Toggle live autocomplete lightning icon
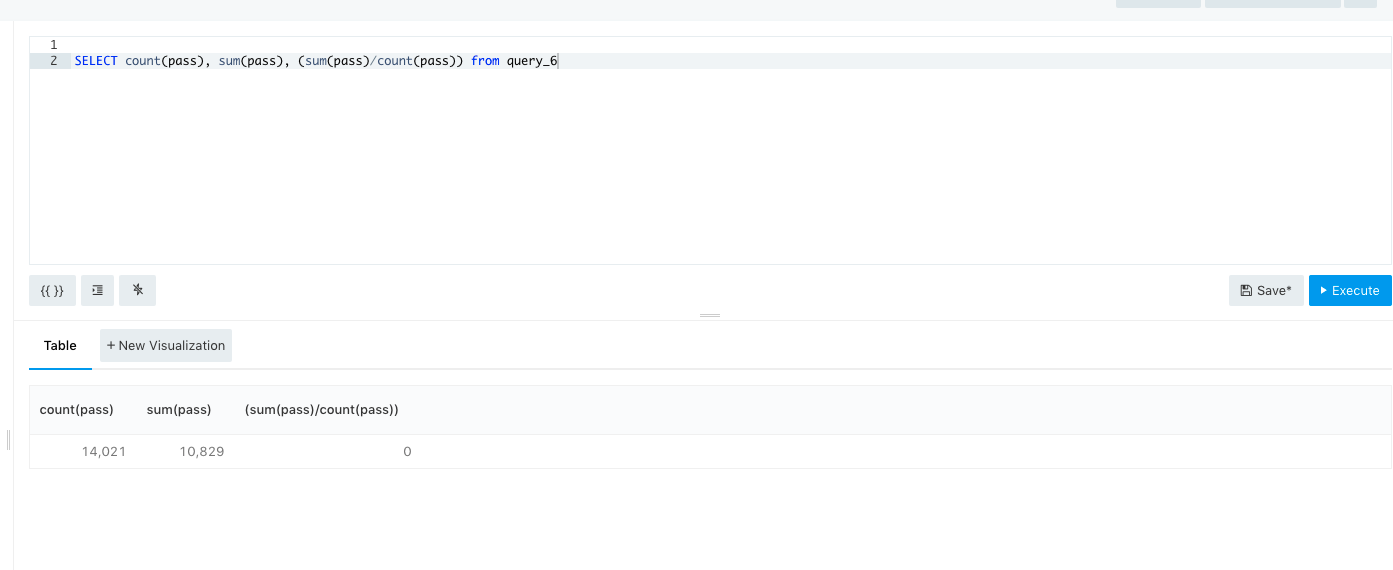Viewport: 1393px width, 570px height. [x=137, y=290]
